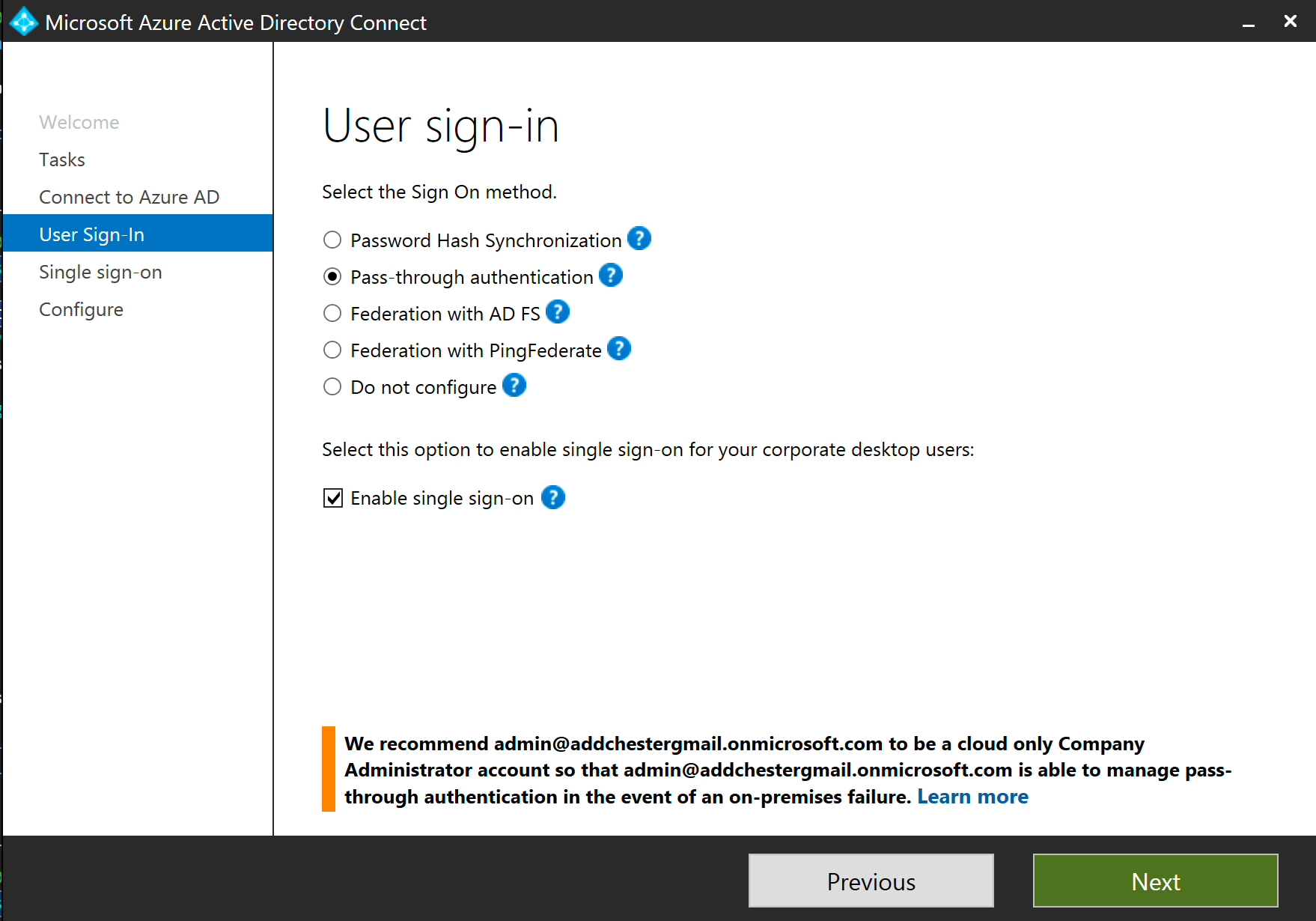Screen dimensions: 1316x921
Task: Click the User sign-in page heading
Action: [441, 126]
